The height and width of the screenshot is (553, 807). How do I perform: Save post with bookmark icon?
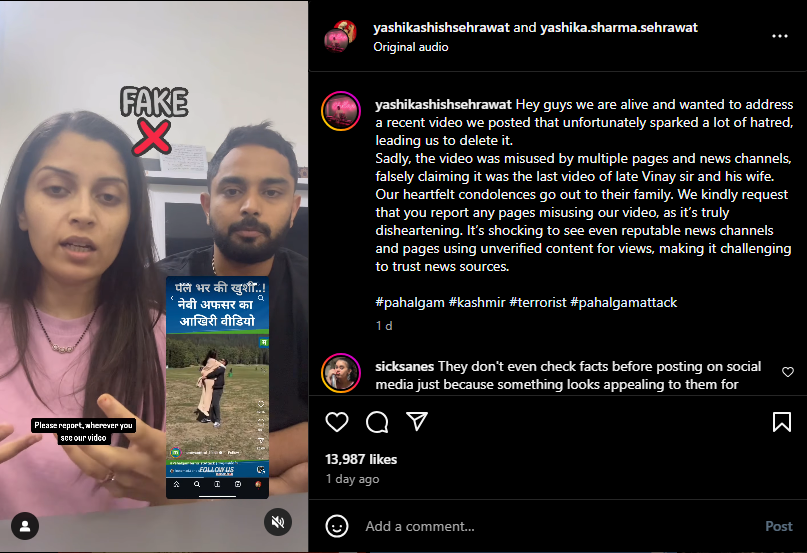pyautogui.click(x=781, y=422)
